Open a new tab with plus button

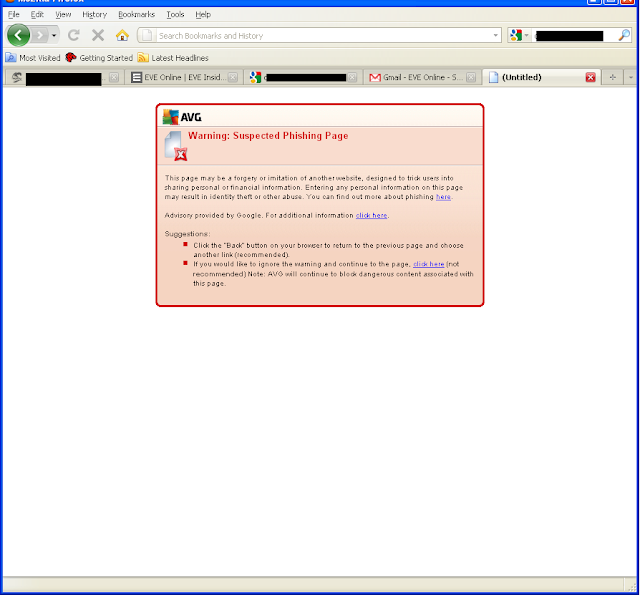click(612, 77)
